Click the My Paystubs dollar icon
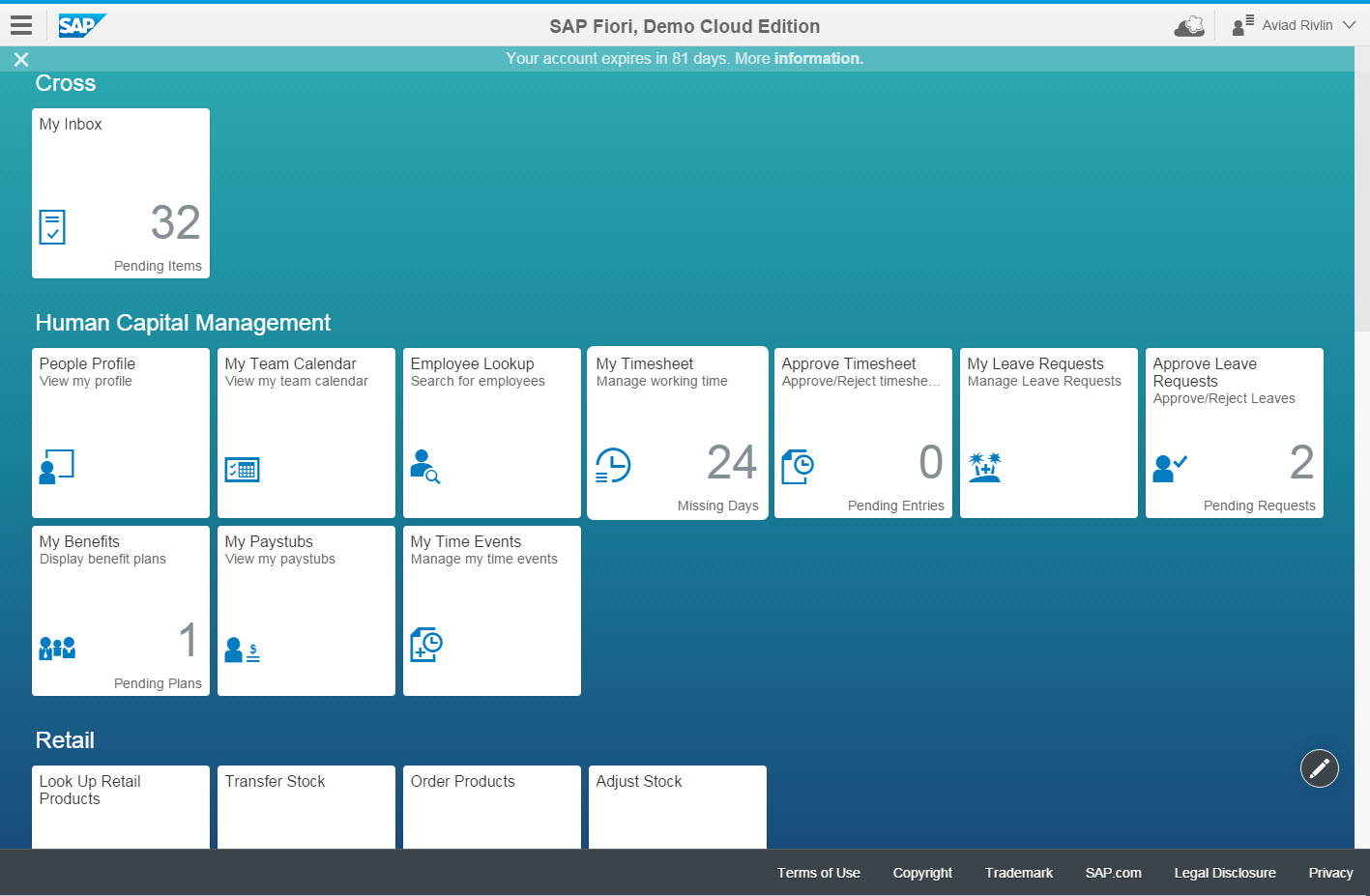This screenshot has width=1370, height=896. [x=242, y=650]
